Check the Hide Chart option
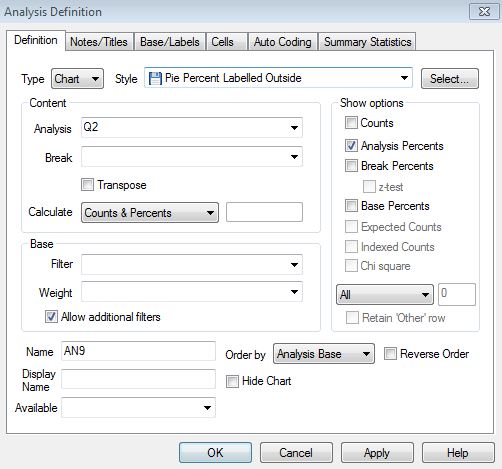The height and width of the screenshot is (469, 502). pyautogui.click(x=232, y=381)
